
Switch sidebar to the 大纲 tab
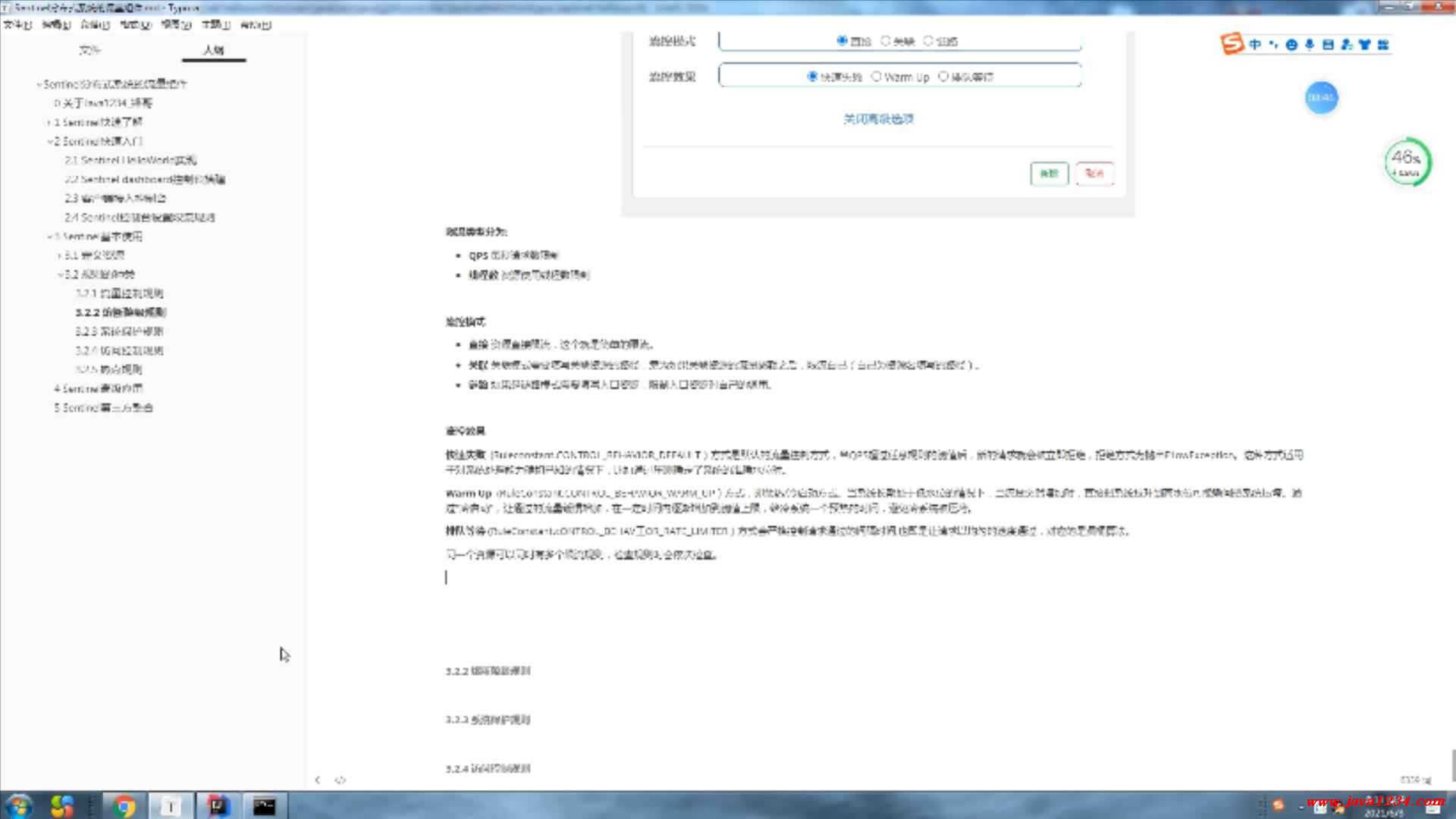click(214, 50)
